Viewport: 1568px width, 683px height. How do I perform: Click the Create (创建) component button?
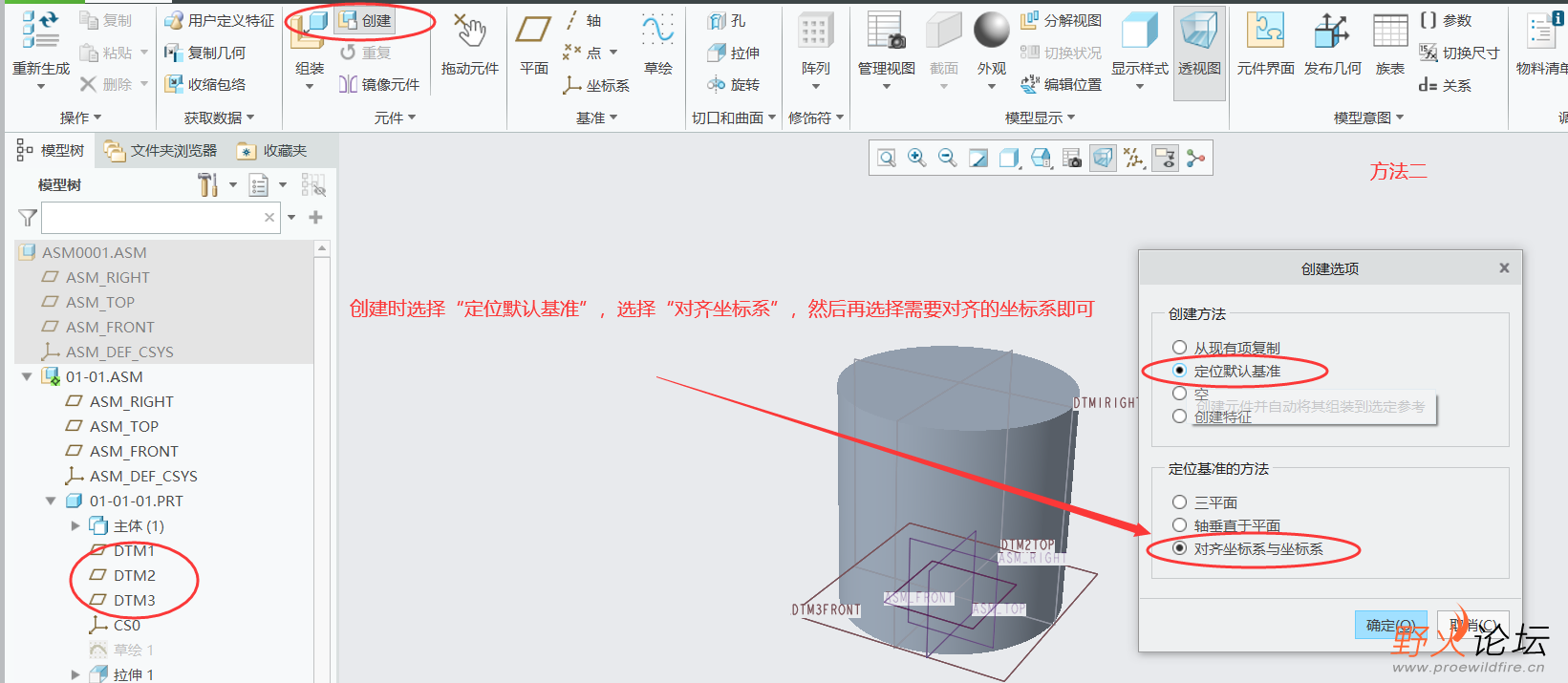(365, 20)
